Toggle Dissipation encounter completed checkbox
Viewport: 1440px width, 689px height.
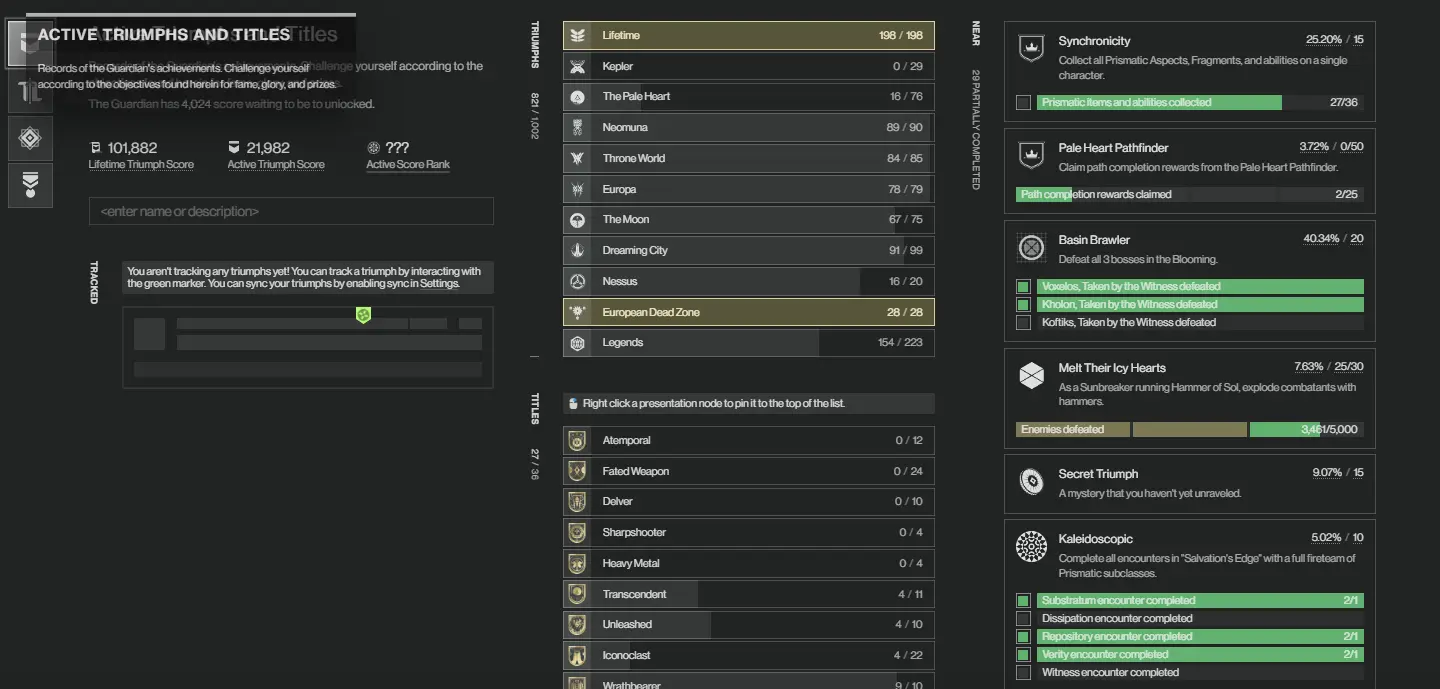(x=1023, y=619)
